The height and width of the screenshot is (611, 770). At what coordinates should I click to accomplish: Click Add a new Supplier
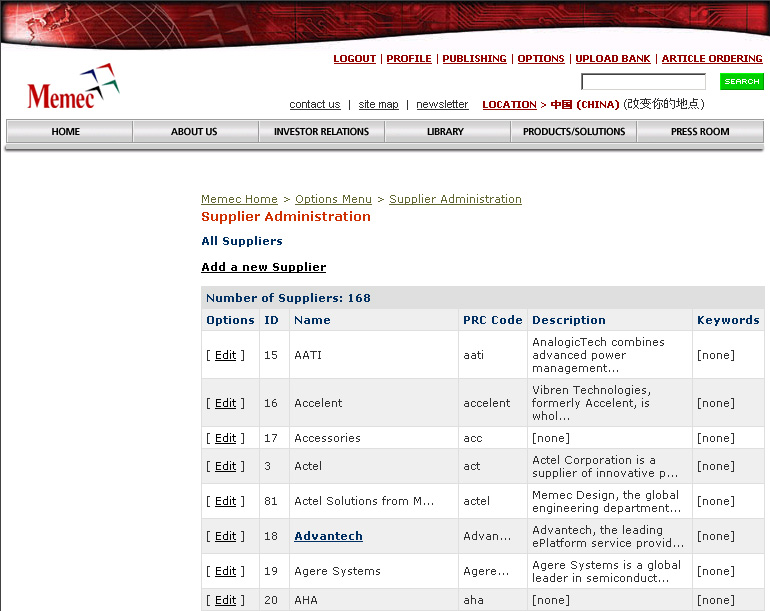click(x=263, y=267)
